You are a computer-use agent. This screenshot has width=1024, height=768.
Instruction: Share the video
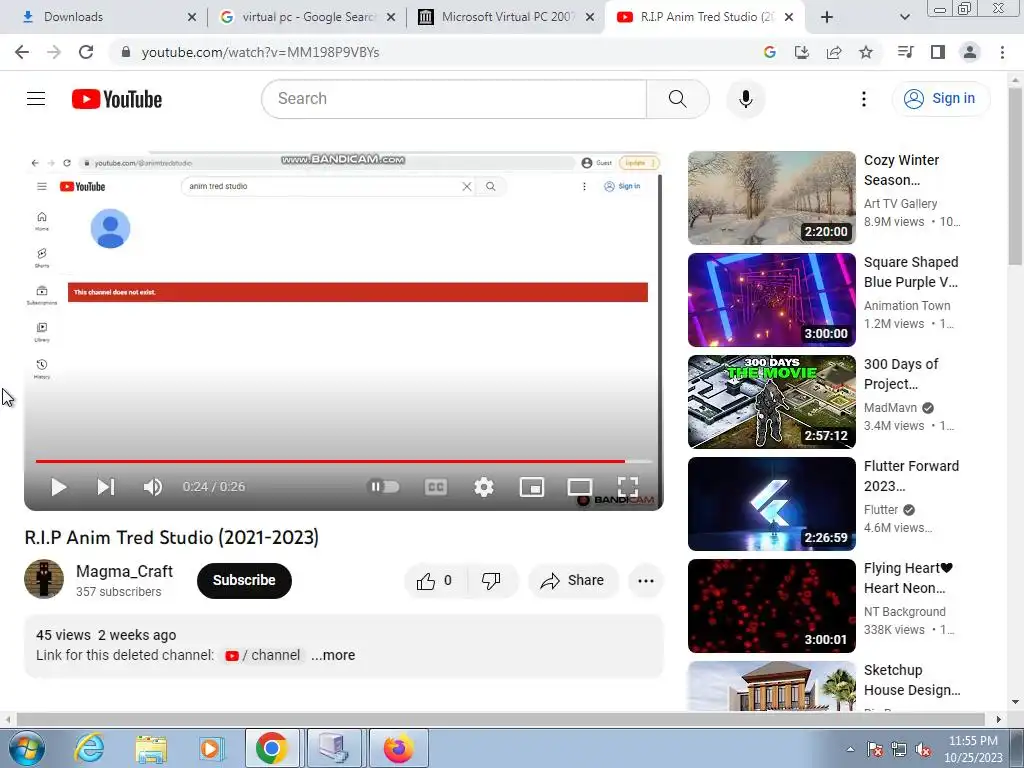click(x=573, y=581)
